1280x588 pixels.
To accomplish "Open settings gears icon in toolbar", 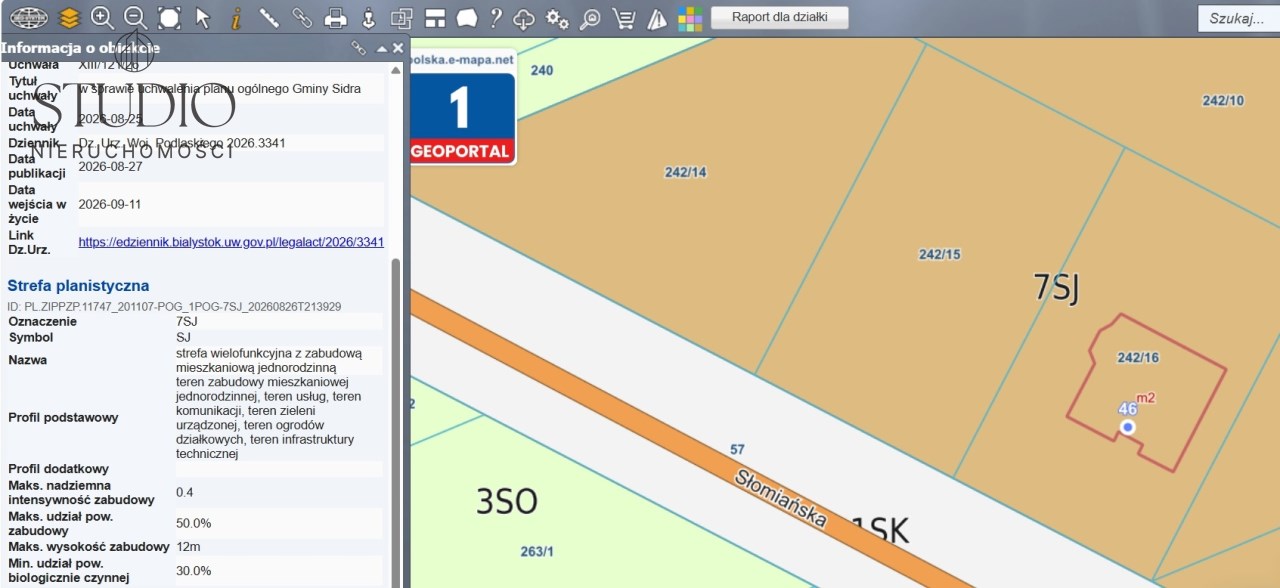I will [557, 18].
